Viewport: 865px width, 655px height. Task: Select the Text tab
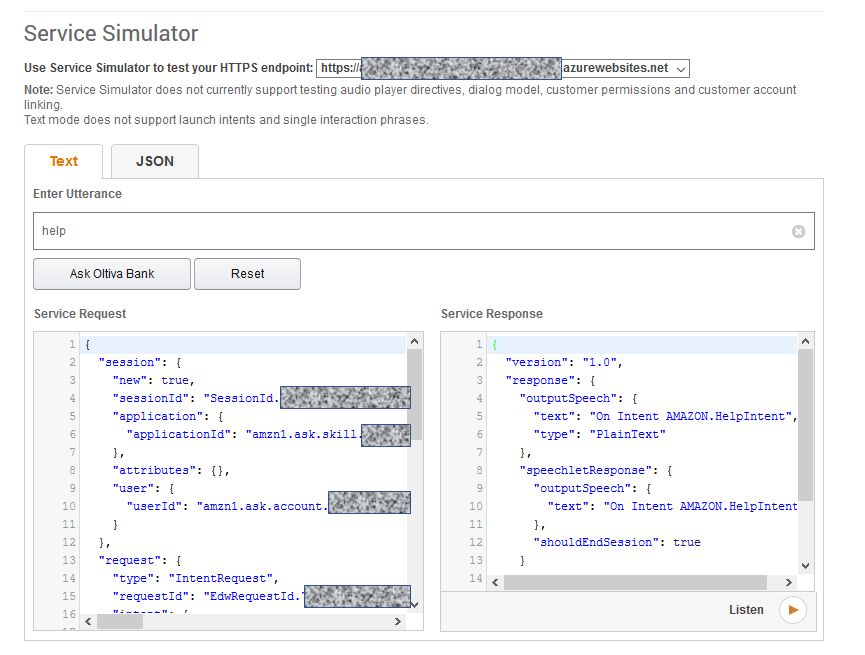point(64,161)
